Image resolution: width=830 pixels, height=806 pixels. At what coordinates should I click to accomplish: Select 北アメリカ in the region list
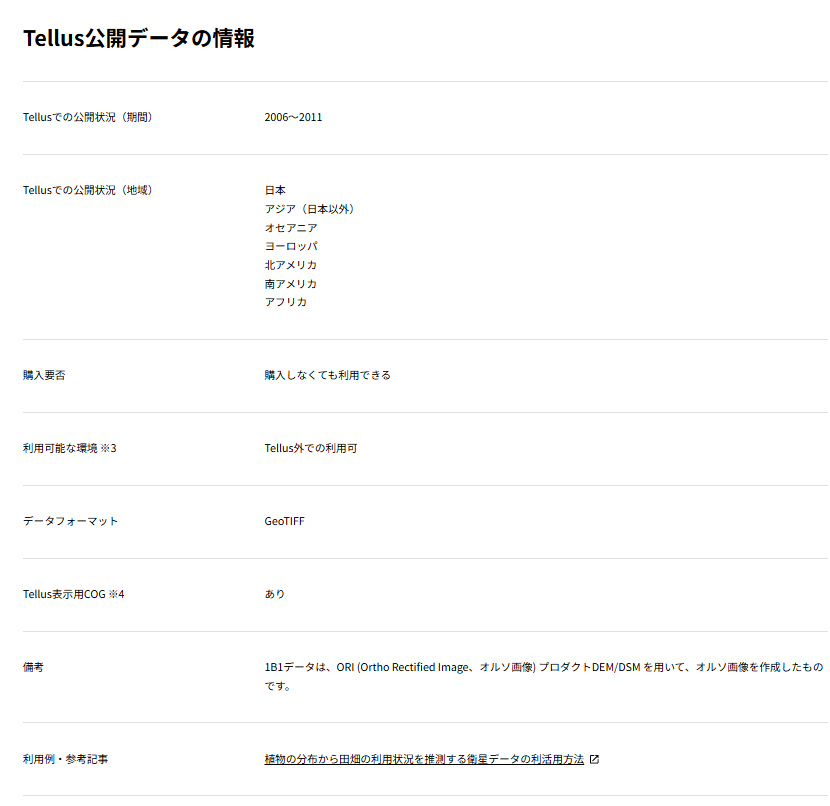[291, 265]
